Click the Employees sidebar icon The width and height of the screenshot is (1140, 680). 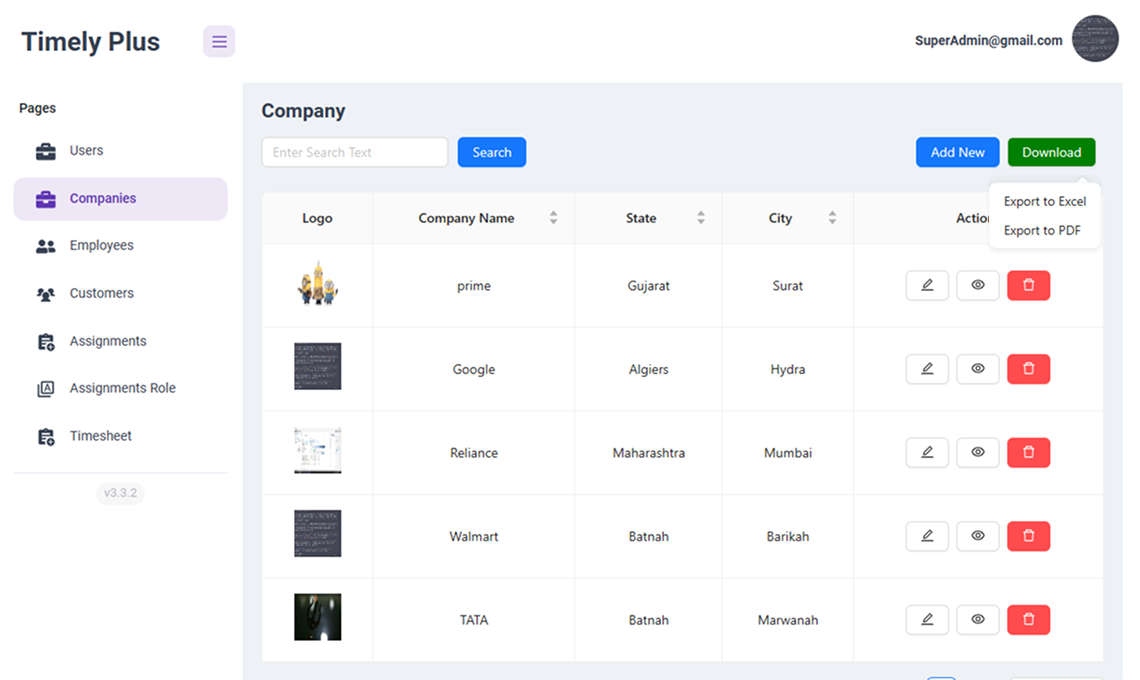[x=45, y=245]
